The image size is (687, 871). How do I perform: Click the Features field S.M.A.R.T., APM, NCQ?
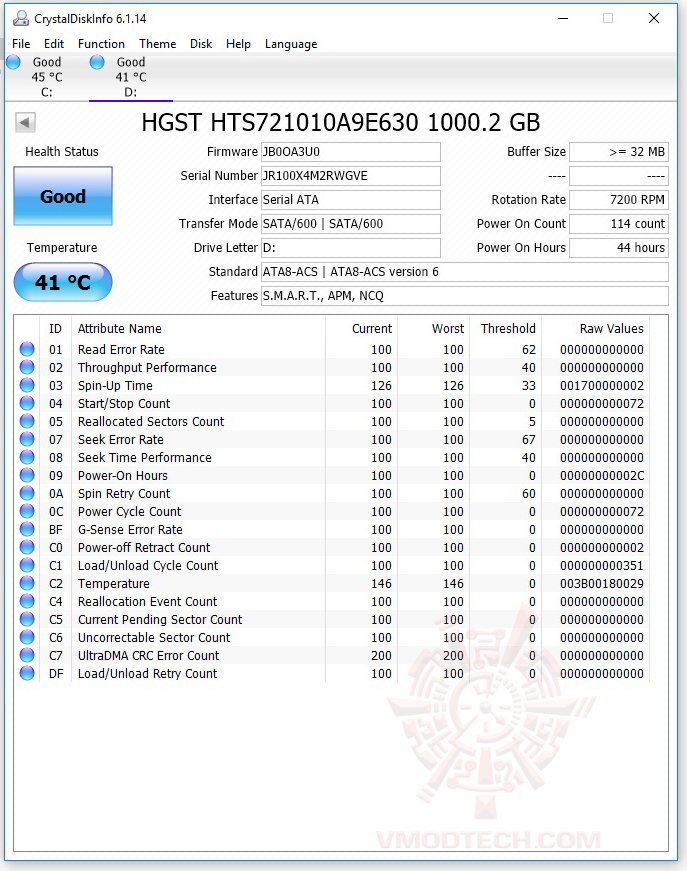pyautogui.click(x=465, y=296)
